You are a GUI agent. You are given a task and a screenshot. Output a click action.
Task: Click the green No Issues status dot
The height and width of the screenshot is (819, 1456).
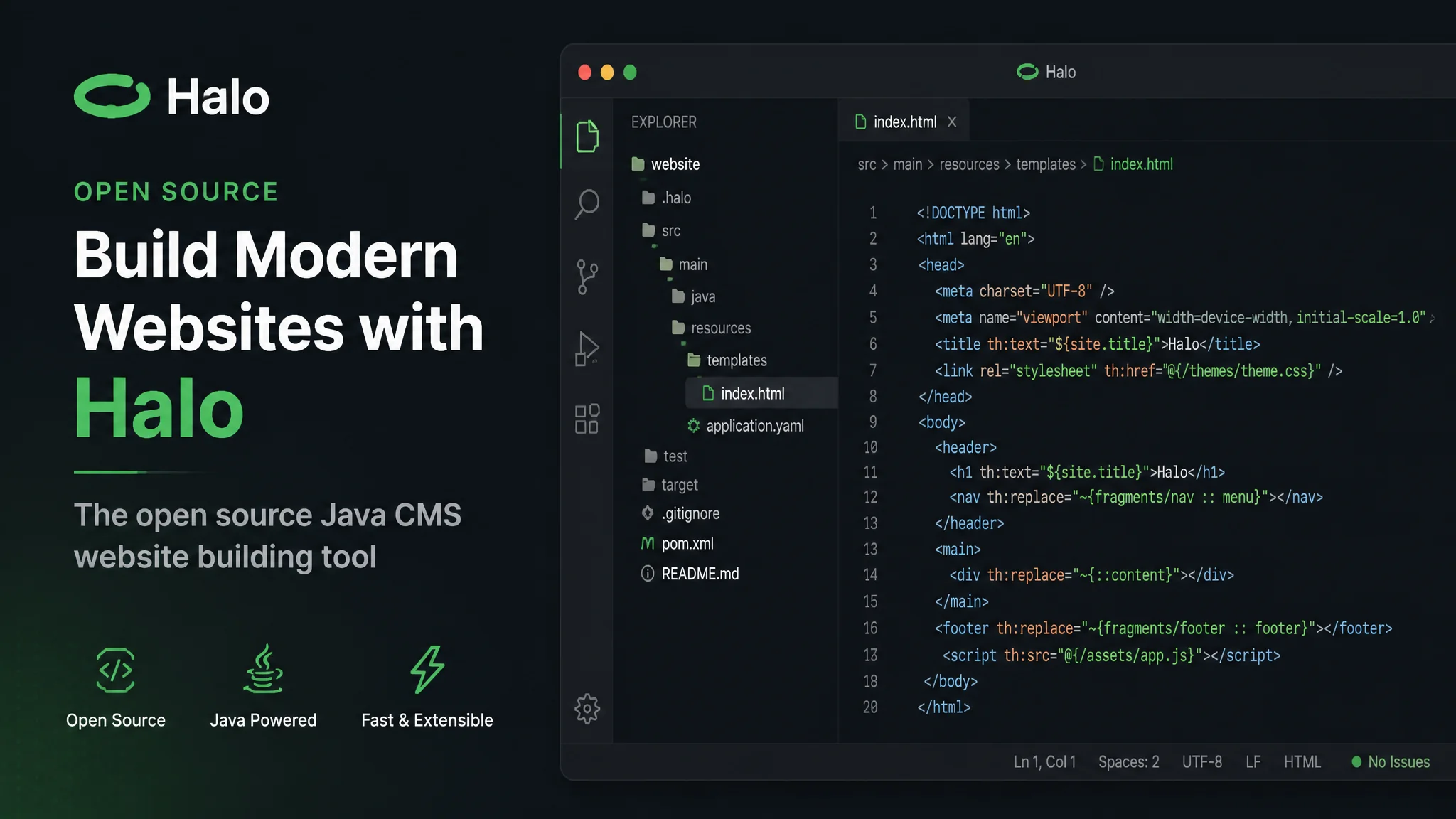pos(1356,761)
